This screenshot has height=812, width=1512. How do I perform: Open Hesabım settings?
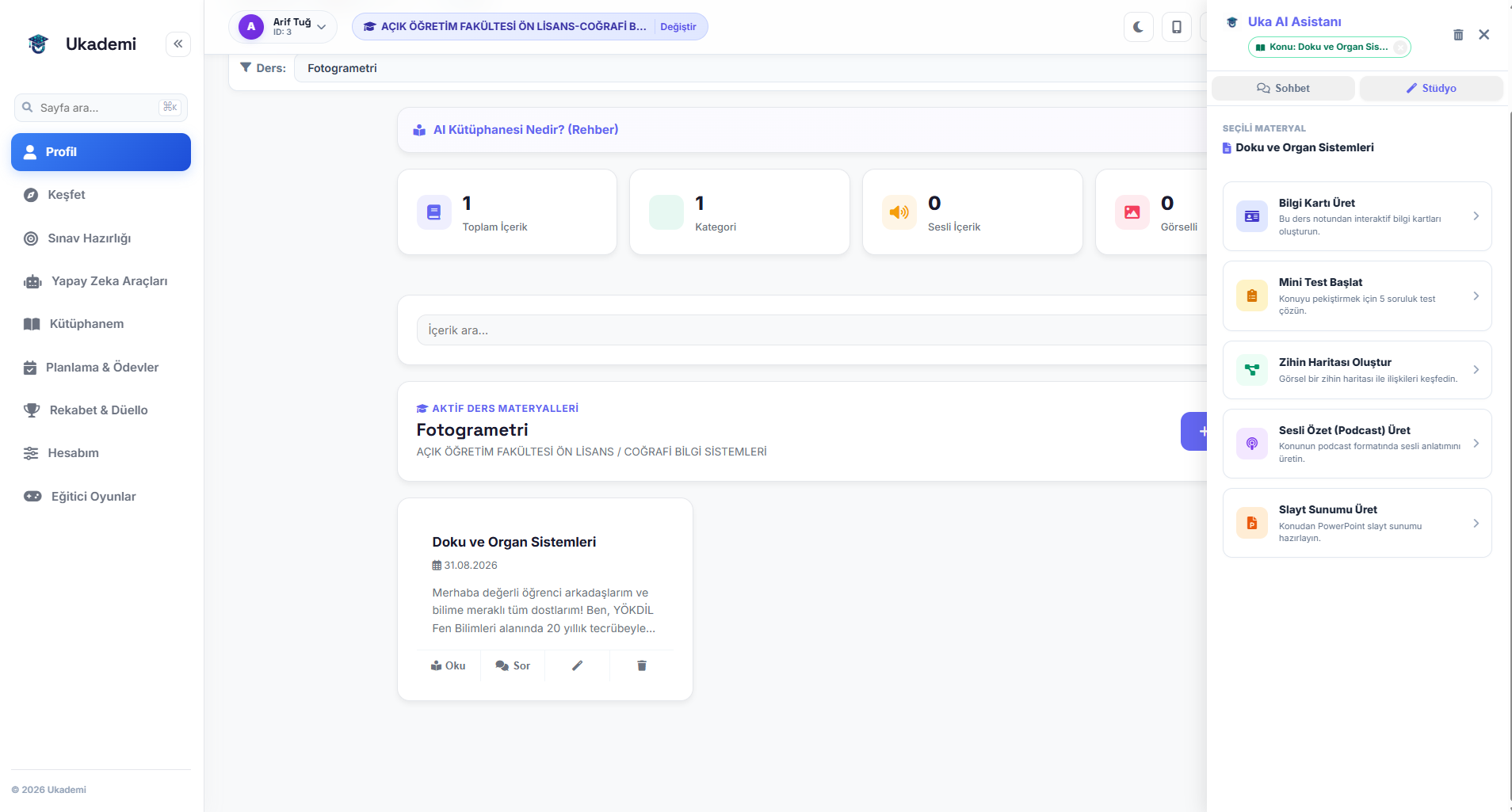pos(101,453)
